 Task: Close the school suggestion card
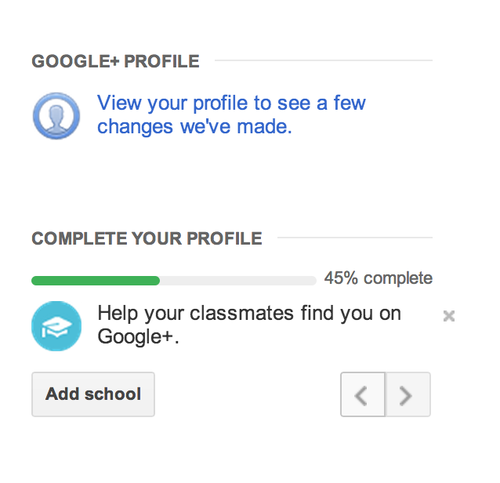(449, 316)
